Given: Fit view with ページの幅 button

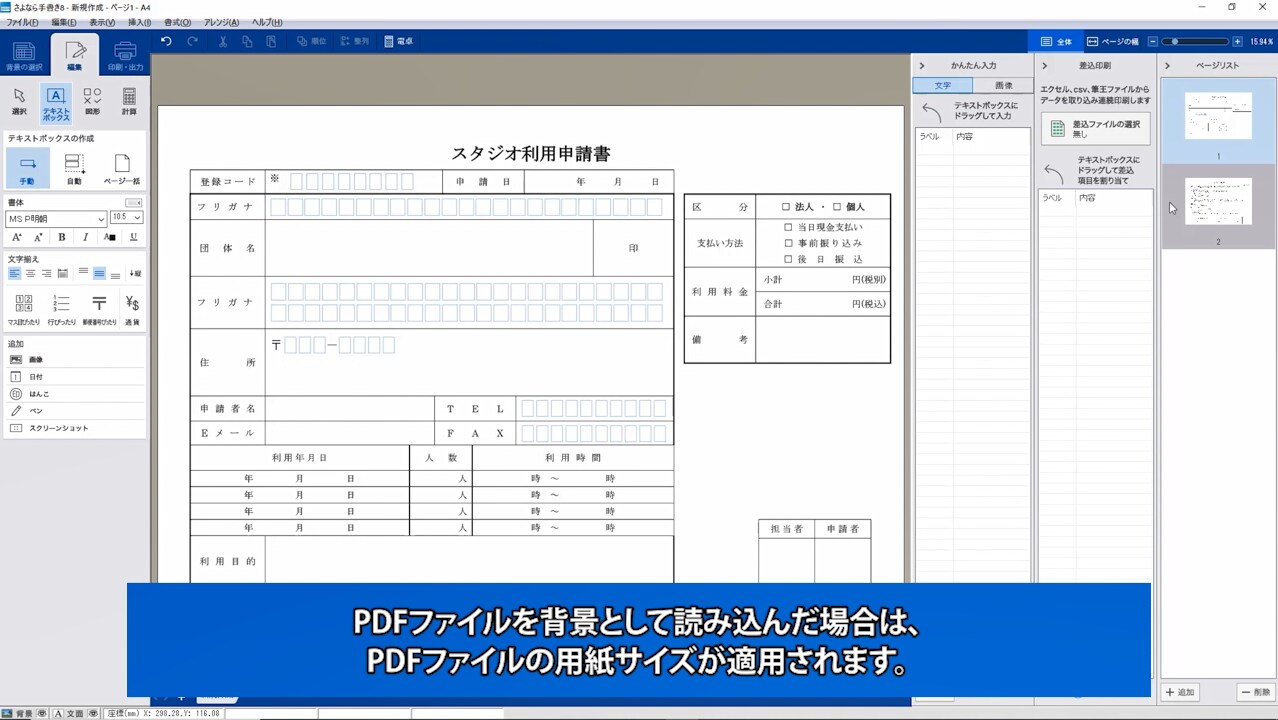Looking at the screenshot, I should pyautogui.click(x=1112, y=41).
